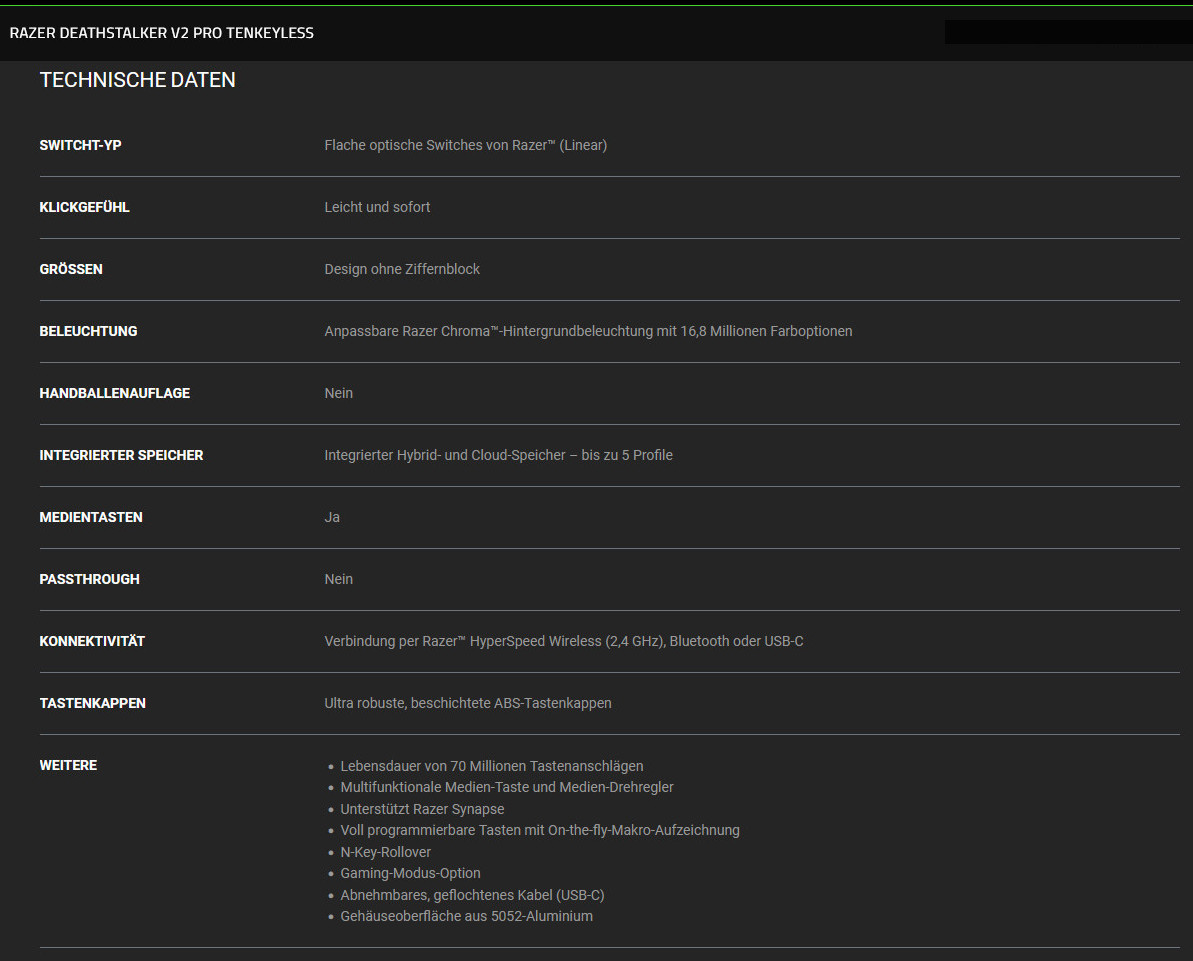Click the HyperSpeed Wireless connection description
1193x961 pixels.
tap(563, 641)
